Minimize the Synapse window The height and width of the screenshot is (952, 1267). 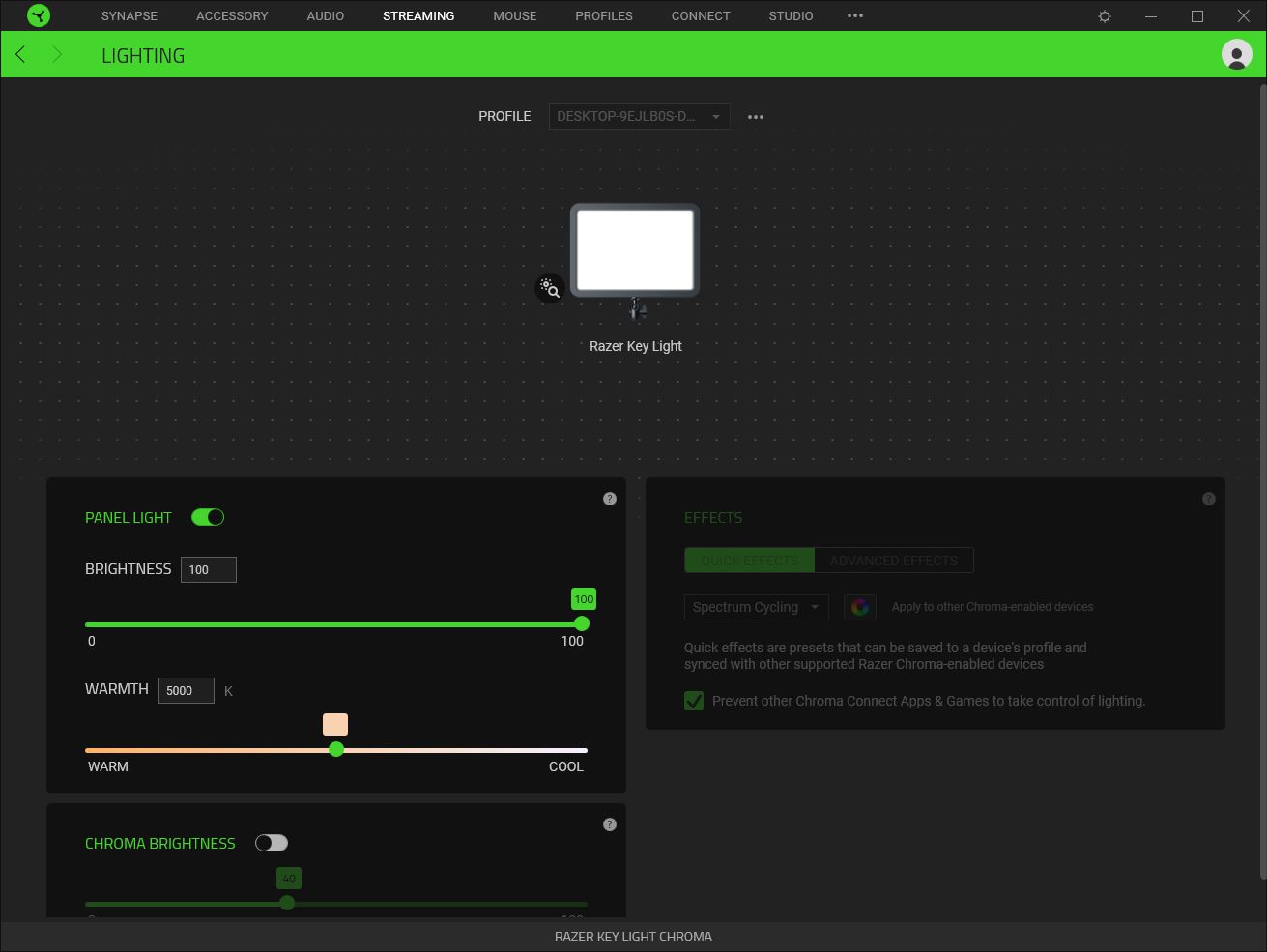click(1151, 16)
